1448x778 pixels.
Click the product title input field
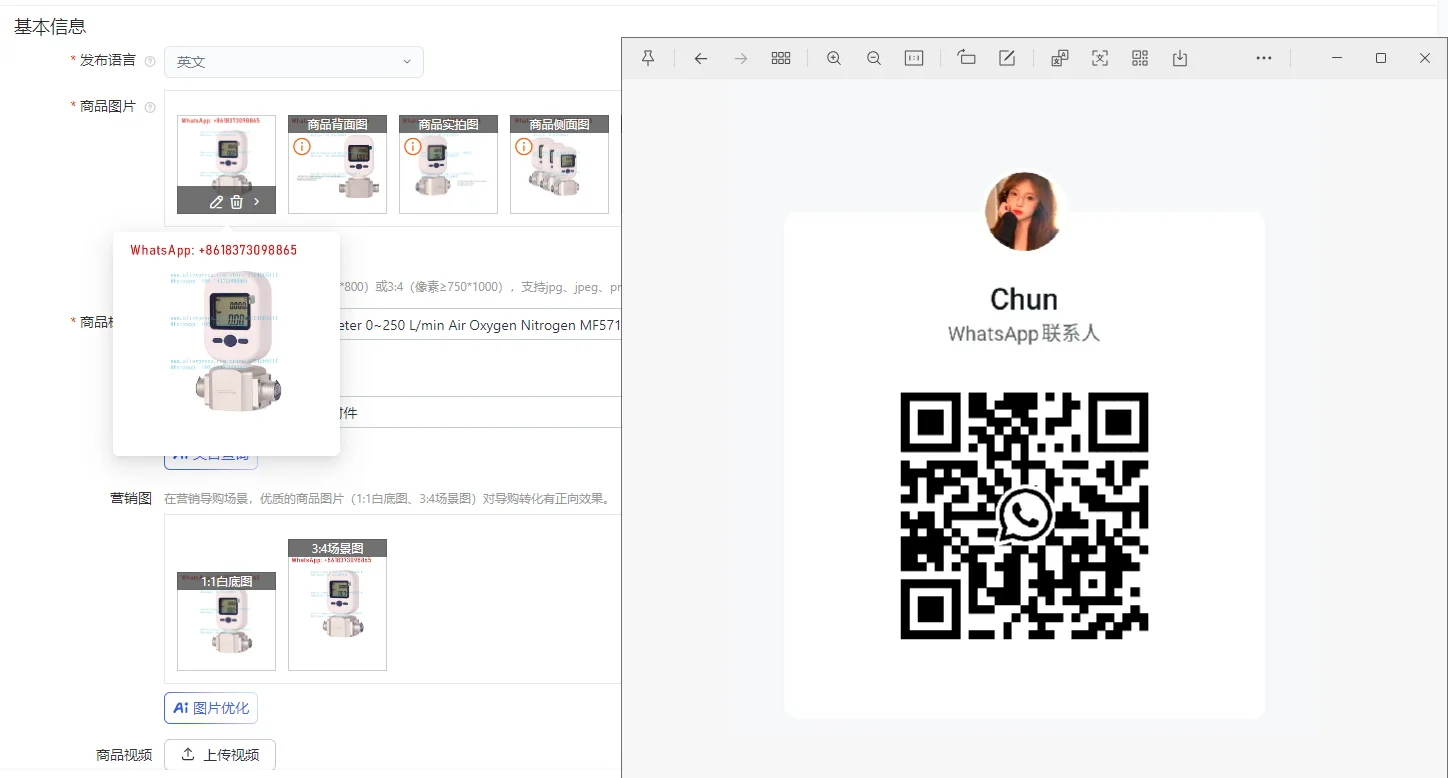click(481, 325)
